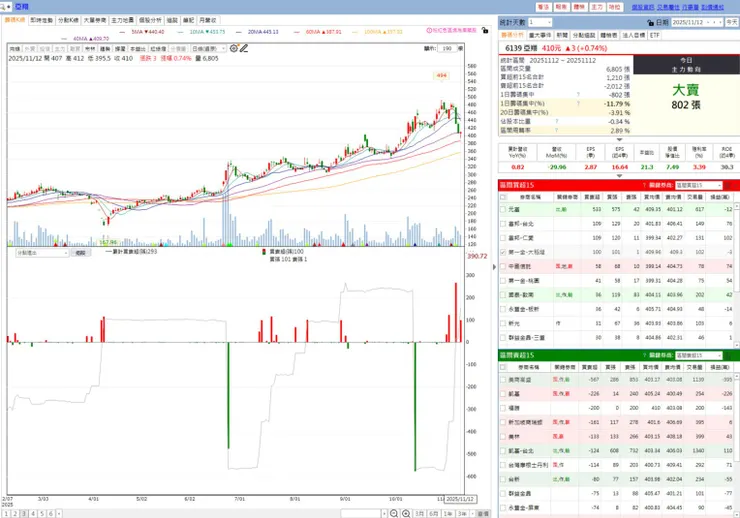The height and width of the screenshot is (518, 740).
Task: Open the page-number dropdown arrow after 6
Action: tap(59, 514)
